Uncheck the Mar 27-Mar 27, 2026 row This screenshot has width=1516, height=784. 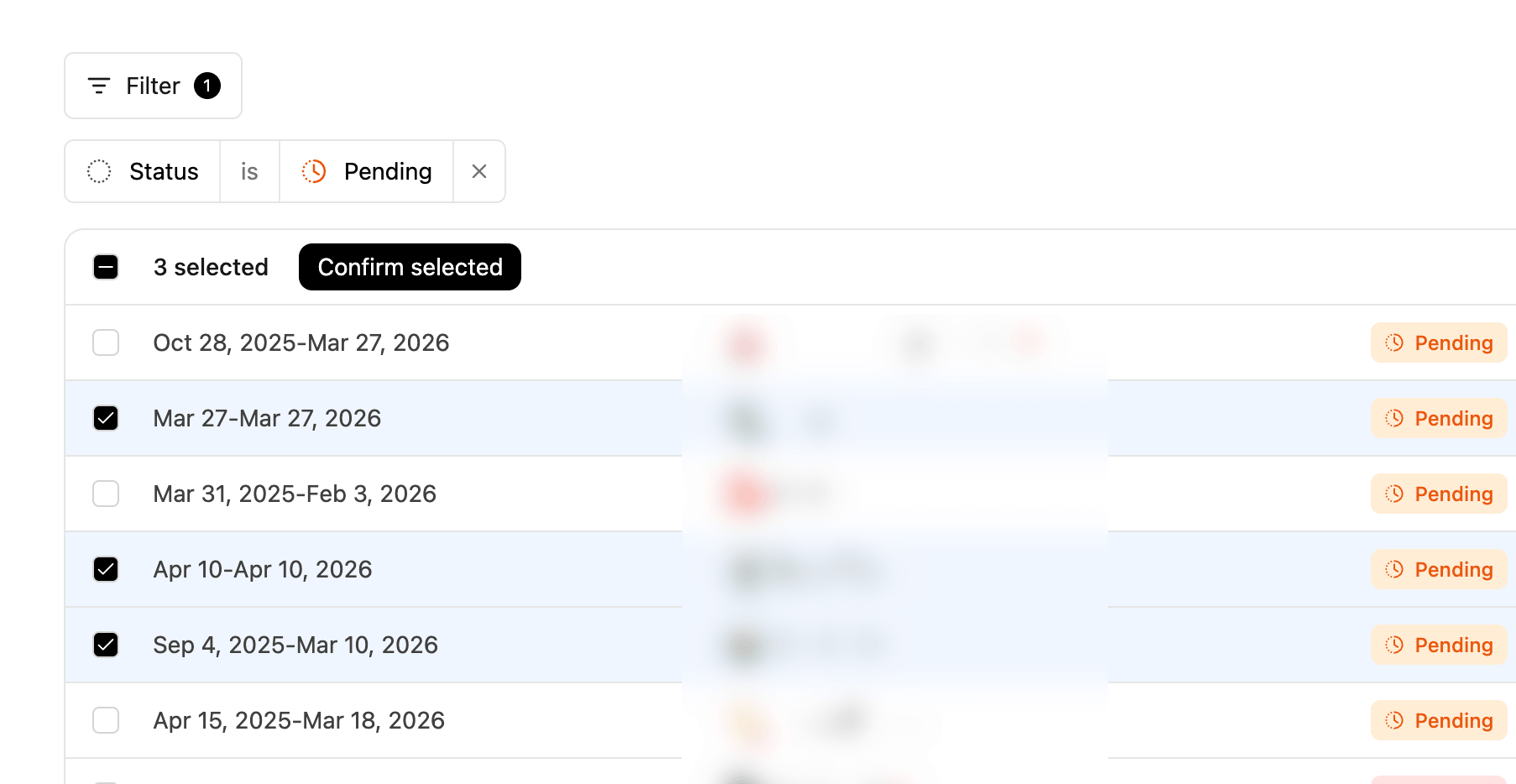[x=106, y=418]
